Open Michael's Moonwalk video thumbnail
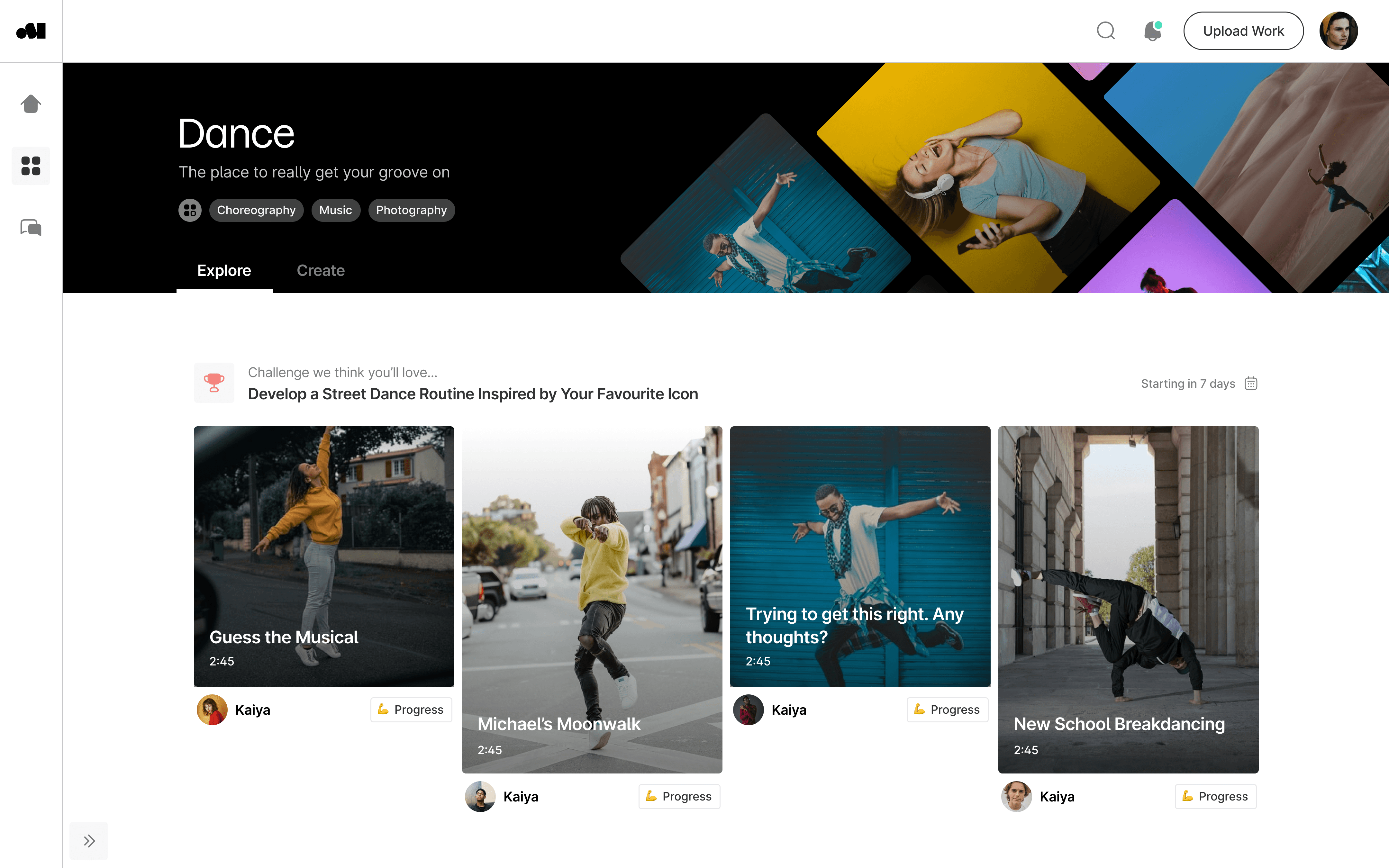Image resolution: width=1389 pixels, height=868 pixels. coord(592,599)
